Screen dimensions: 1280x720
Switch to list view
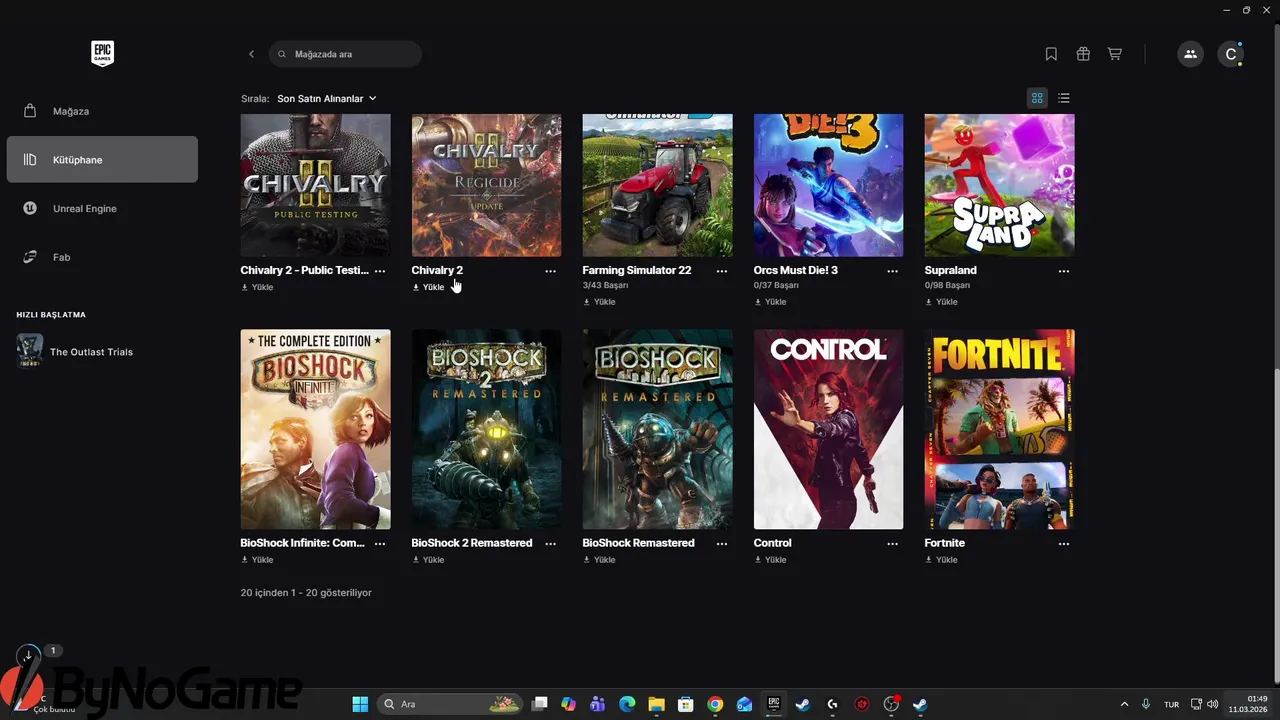(1064, 98)
